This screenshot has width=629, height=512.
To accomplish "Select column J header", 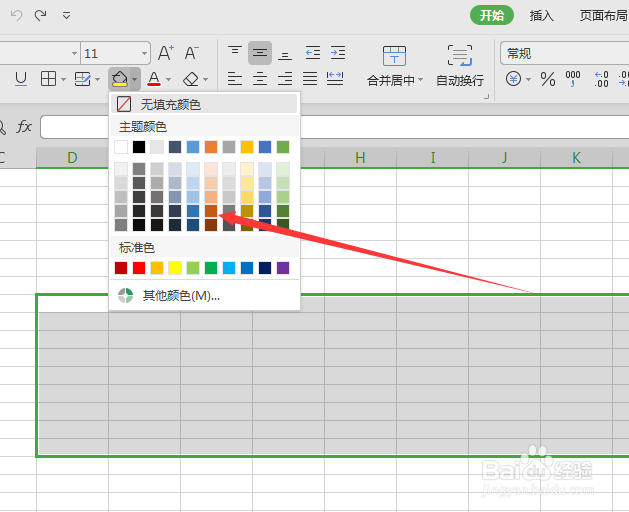I will tap(504, 158).
